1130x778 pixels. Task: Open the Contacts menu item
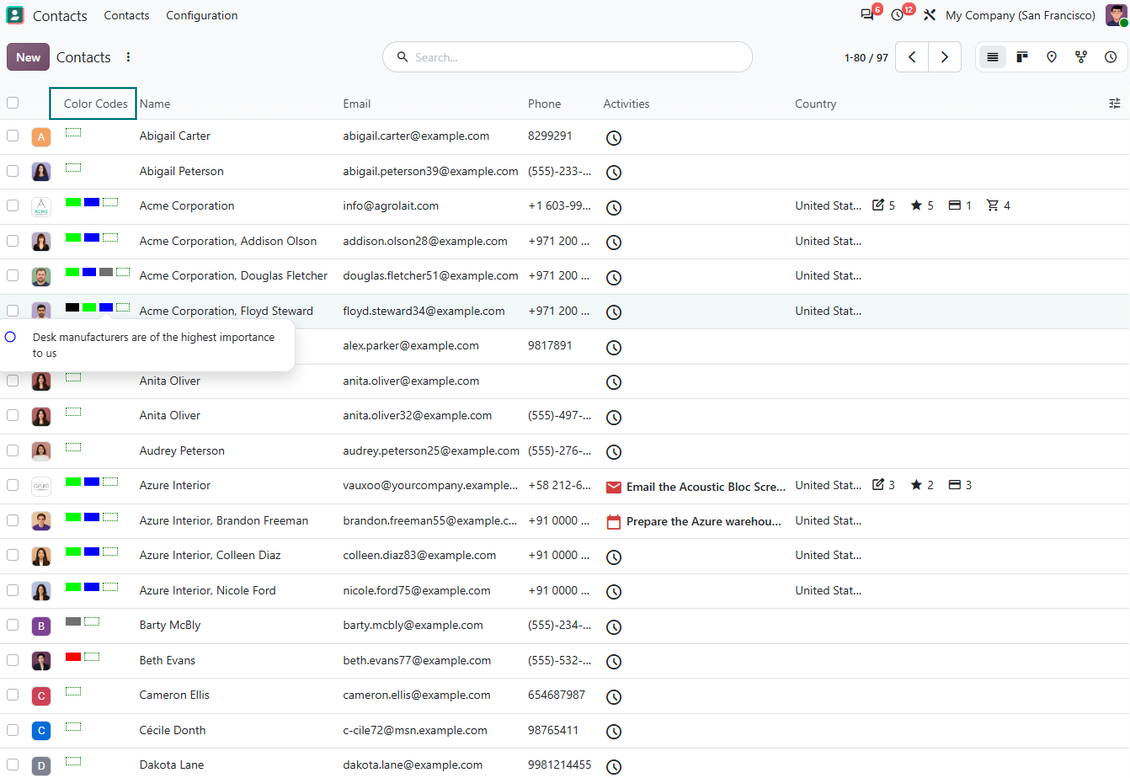[126, 15]
